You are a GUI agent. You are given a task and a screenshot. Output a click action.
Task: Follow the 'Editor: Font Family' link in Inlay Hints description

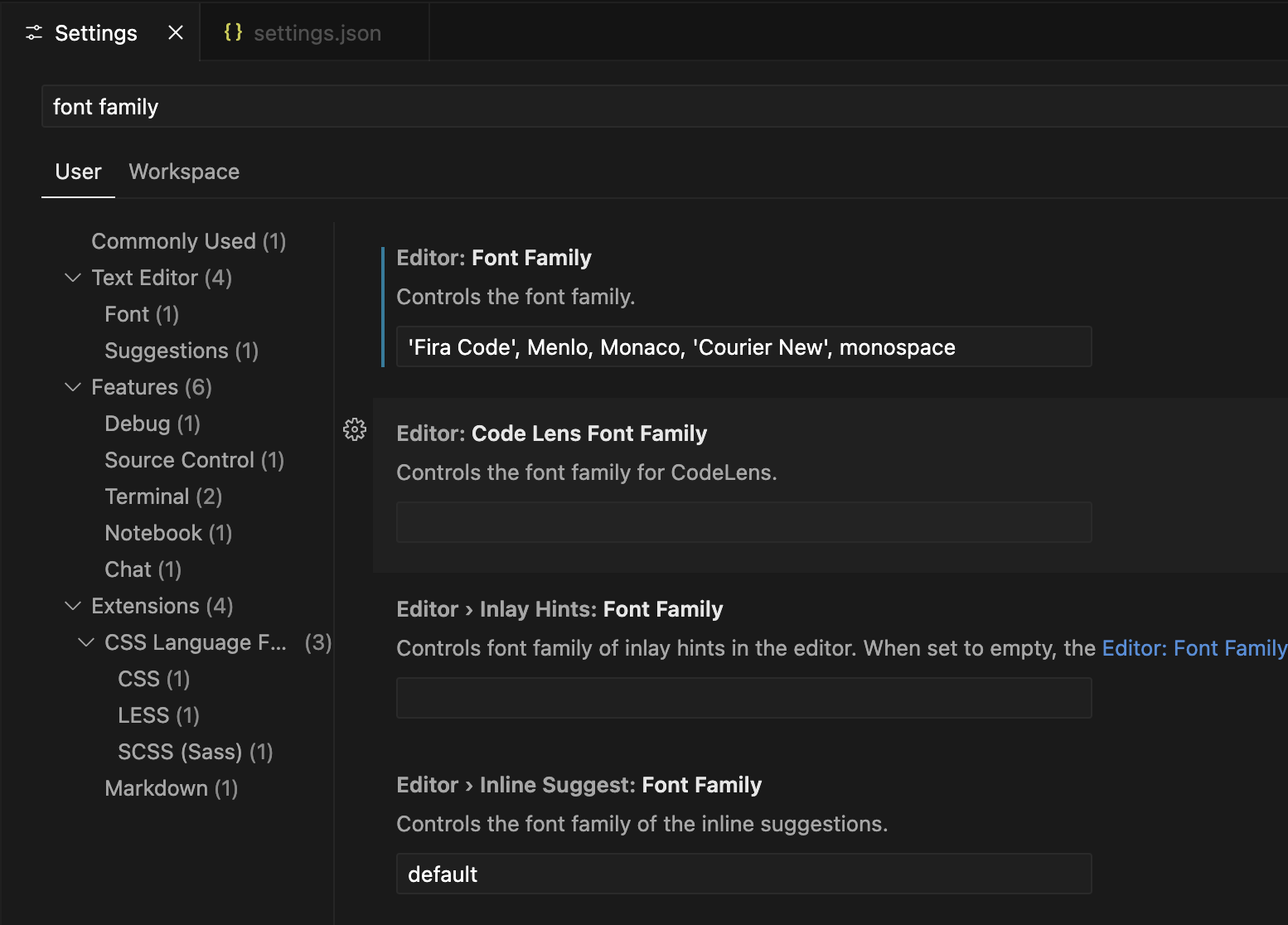[1194, 648]
